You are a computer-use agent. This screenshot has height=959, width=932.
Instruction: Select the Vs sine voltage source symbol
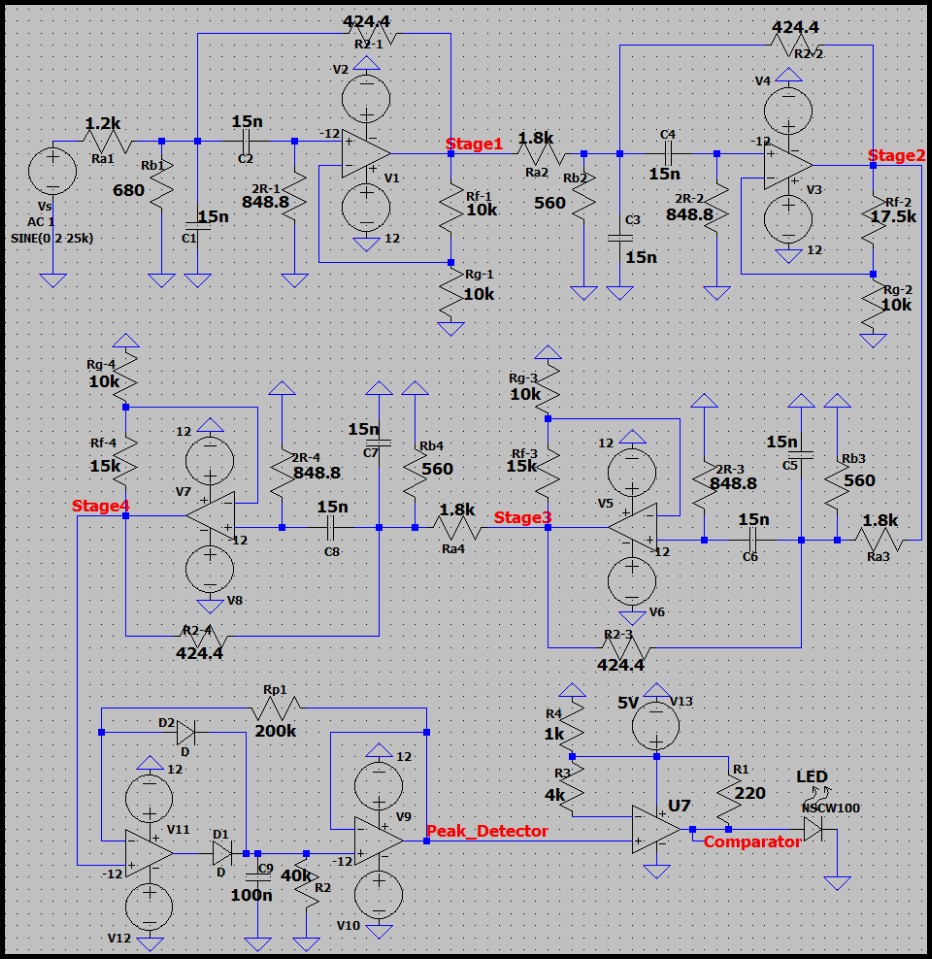click(55, 170)
